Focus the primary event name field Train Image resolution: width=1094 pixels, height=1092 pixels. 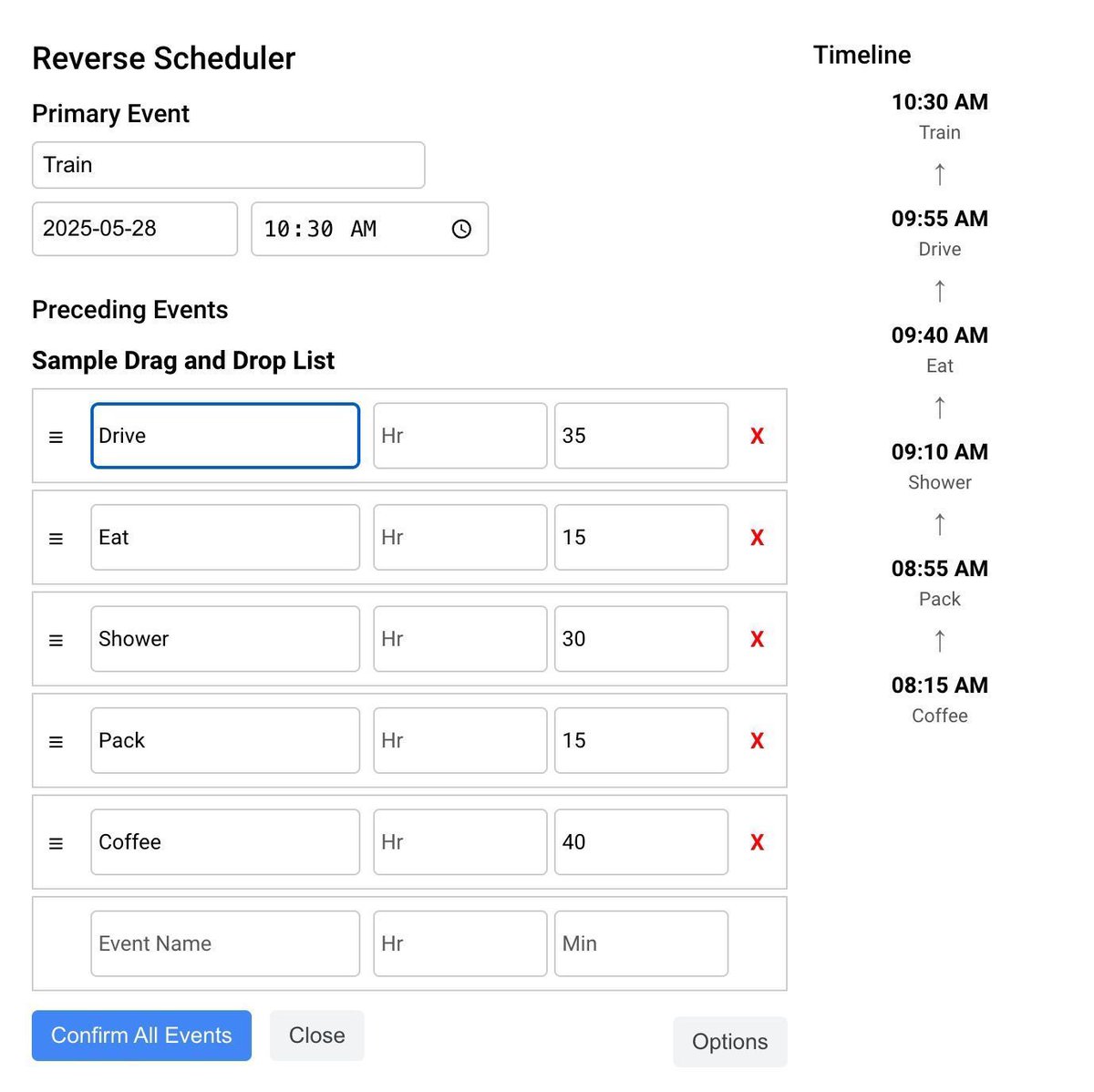pyautogui.click(x=229, y=165)
